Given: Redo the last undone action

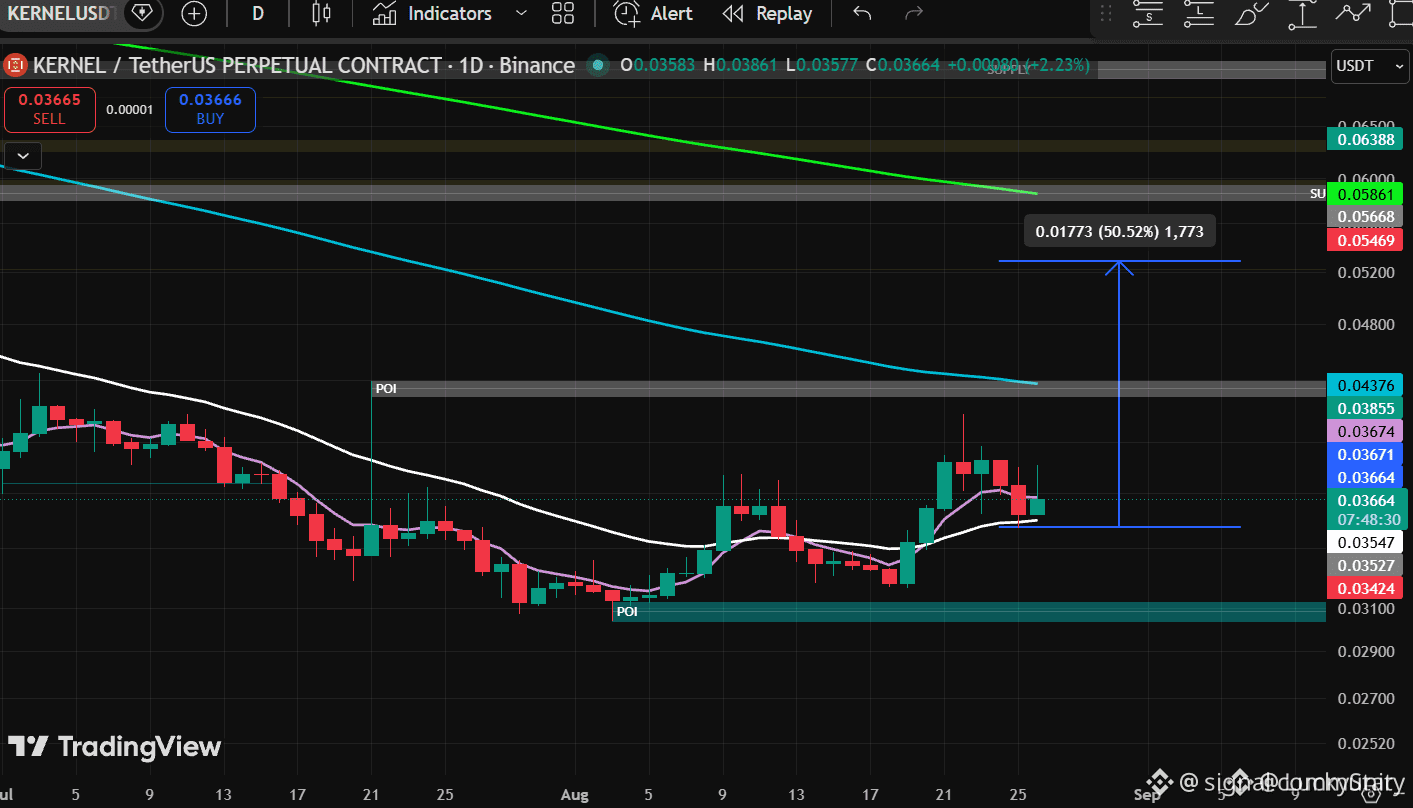Looking at the screenshot, I should tap(913, 14).
